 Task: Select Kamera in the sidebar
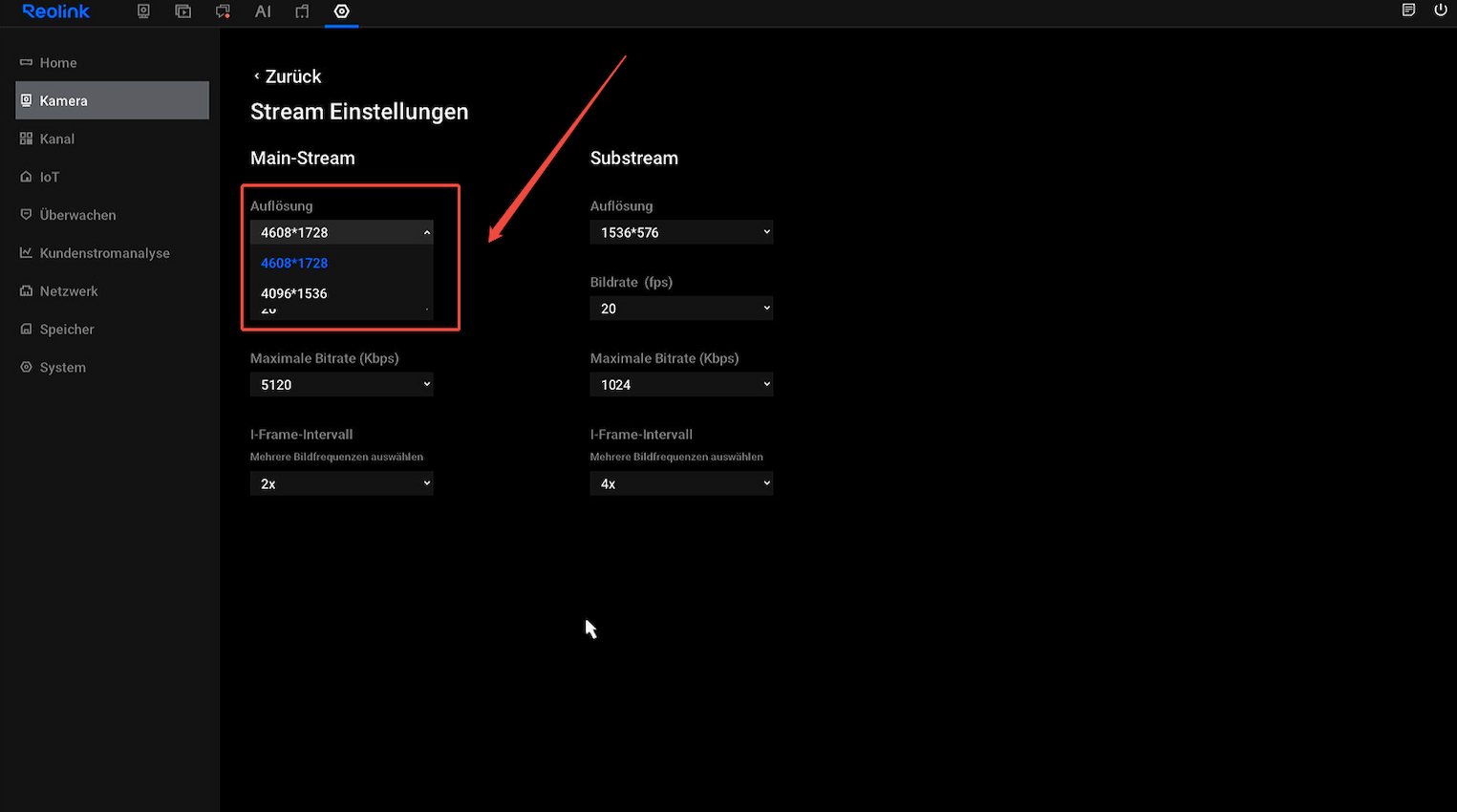point(112,100)
